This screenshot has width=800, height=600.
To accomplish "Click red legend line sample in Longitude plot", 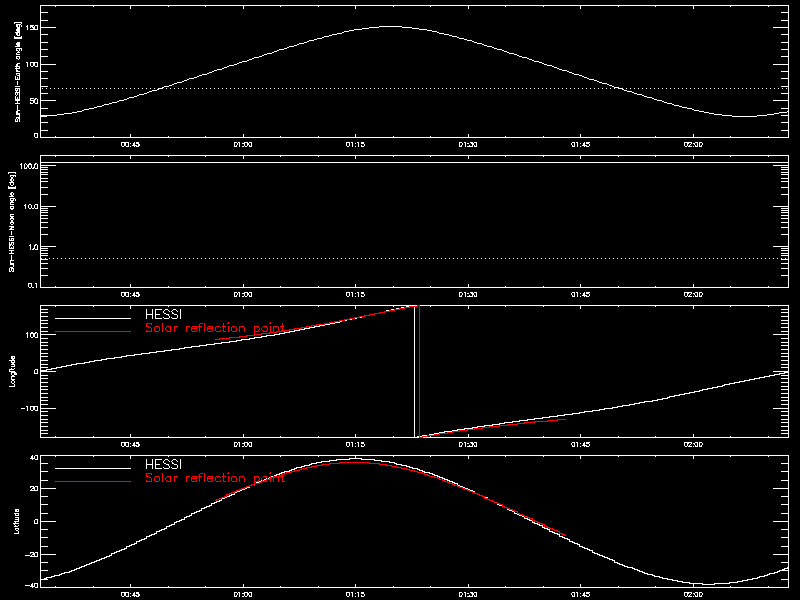I will click(93, 332).
